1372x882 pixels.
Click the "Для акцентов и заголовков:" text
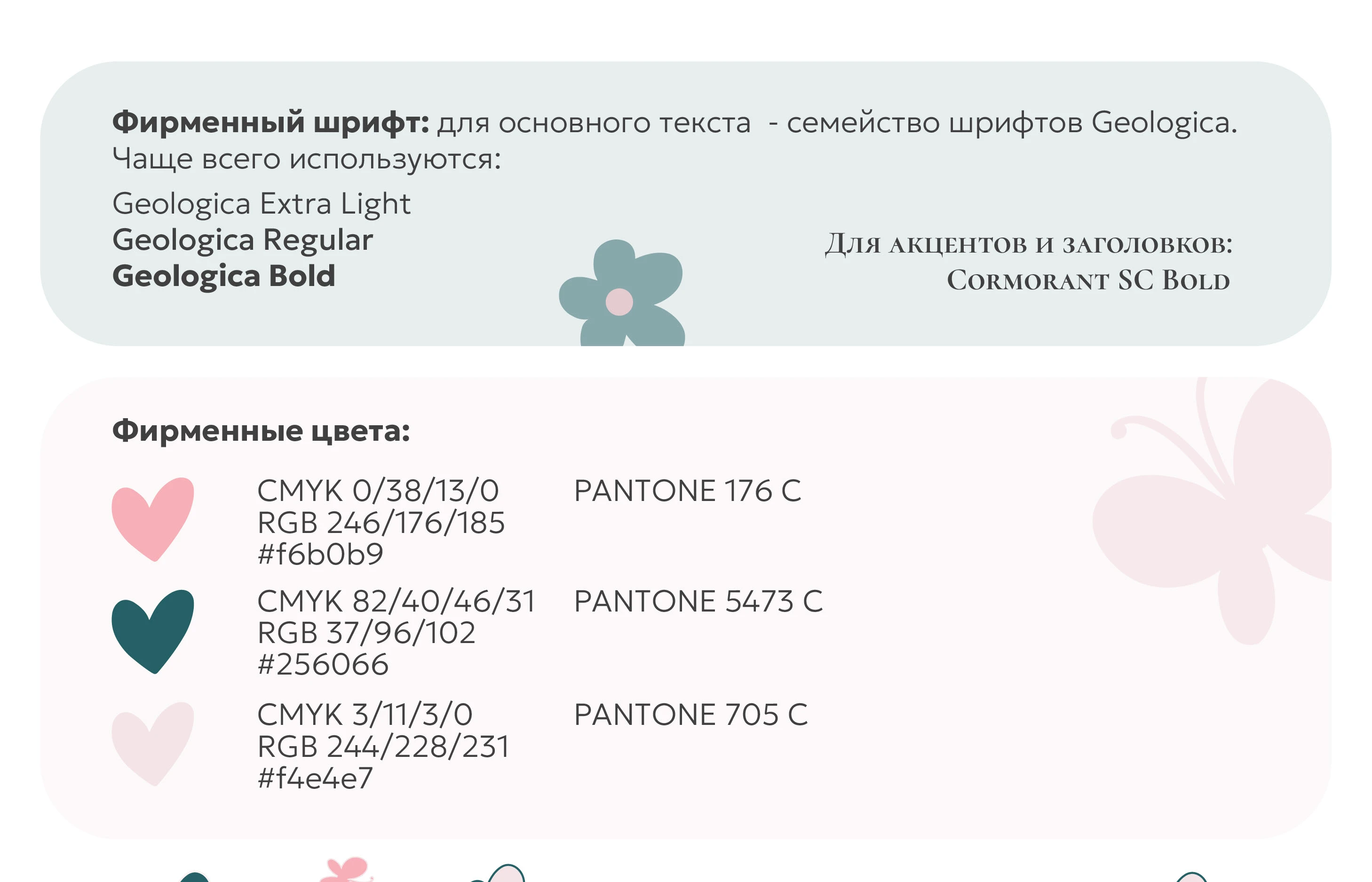pyautogui.click(x=1029, y=244)
